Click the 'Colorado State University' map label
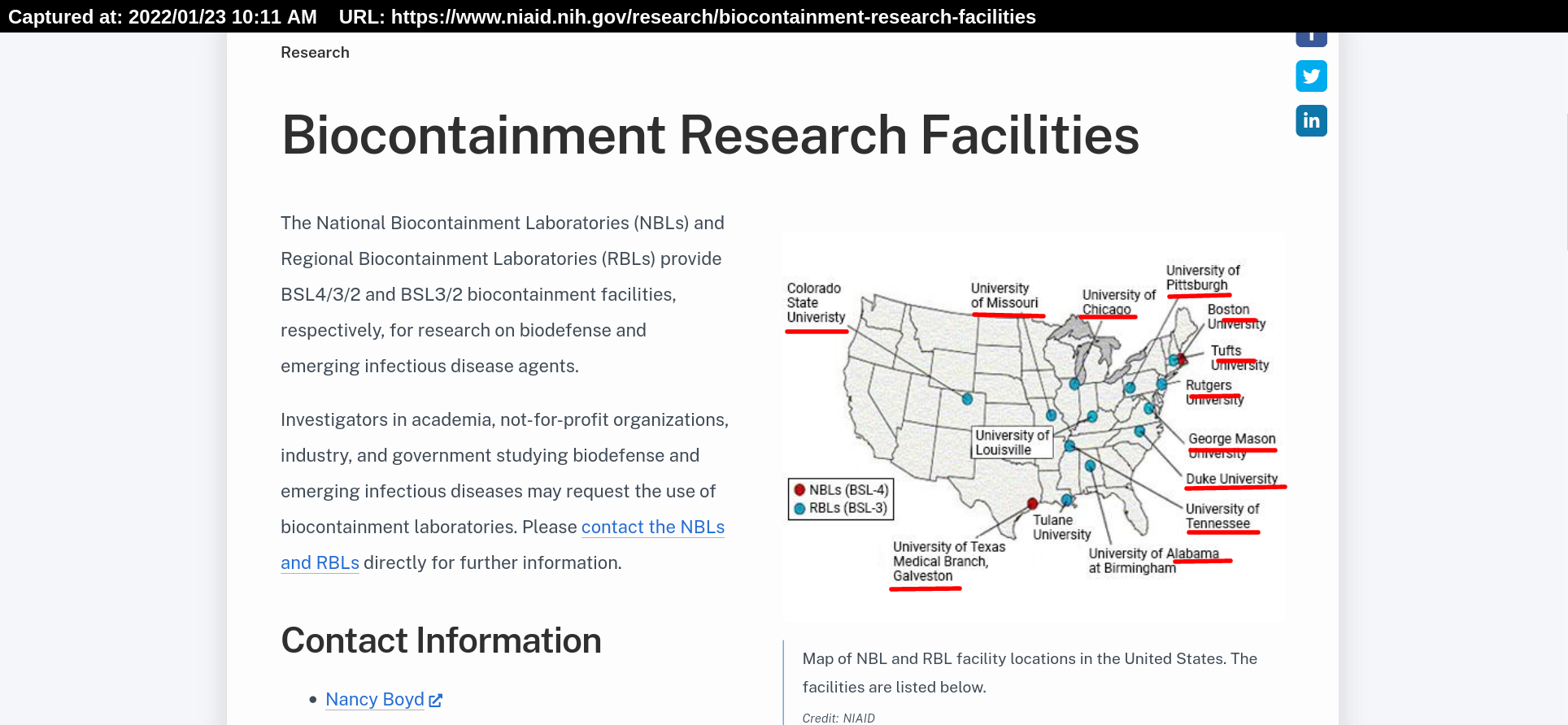 pos(816,303)
